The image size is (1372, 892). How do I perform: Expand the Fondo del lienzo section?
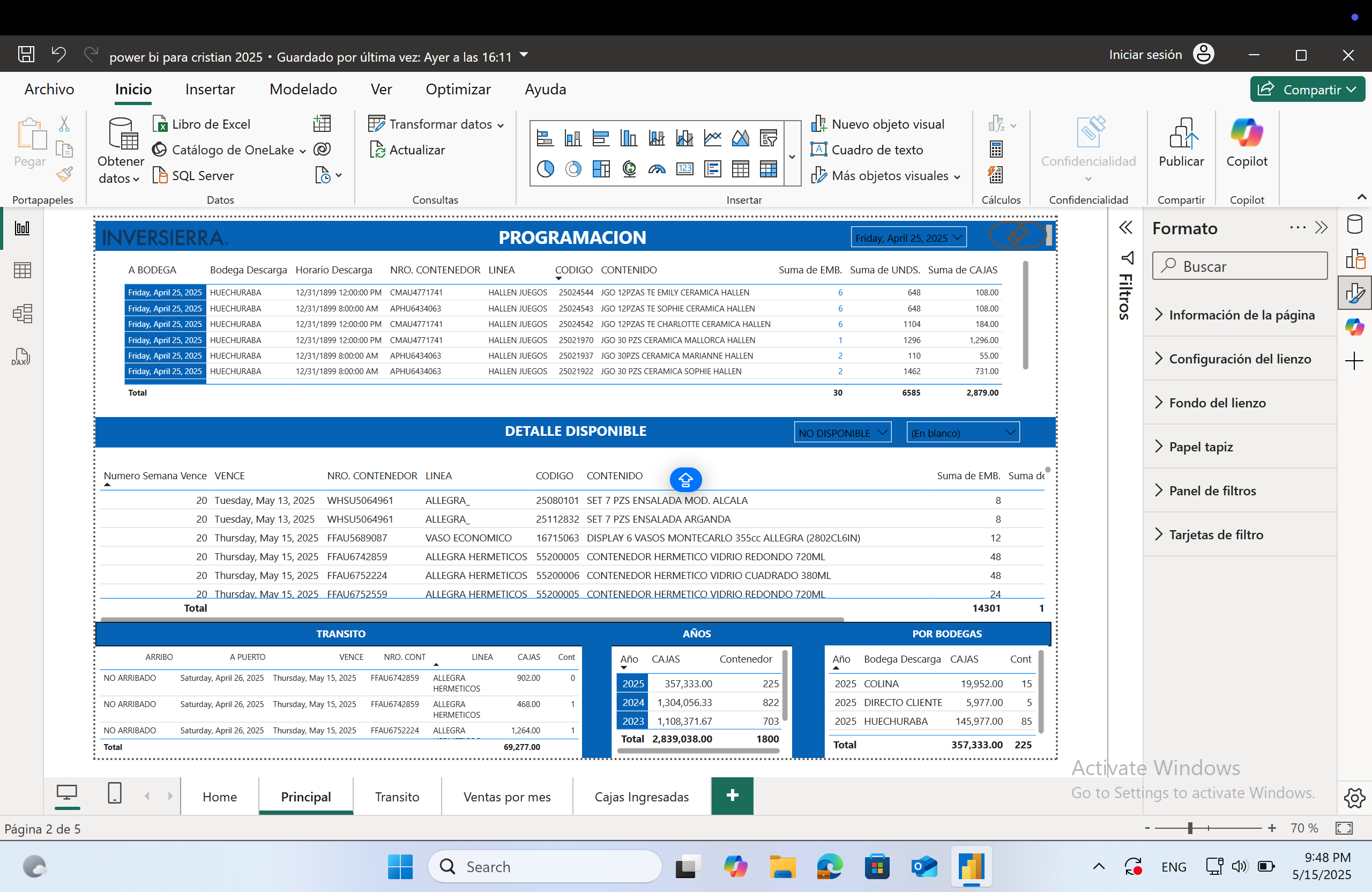1217,403
